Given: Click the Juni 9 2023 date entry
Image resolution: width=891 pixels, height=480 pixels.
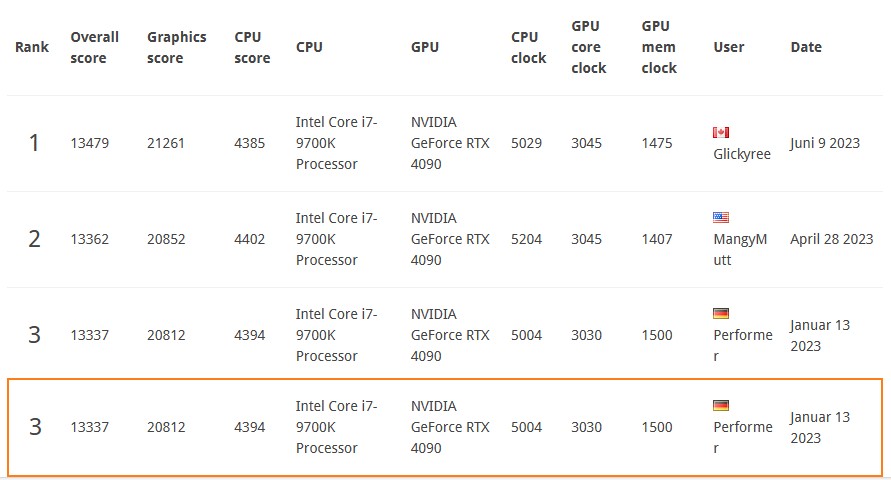Looking at the screenshot, I should tap(825, 143).
